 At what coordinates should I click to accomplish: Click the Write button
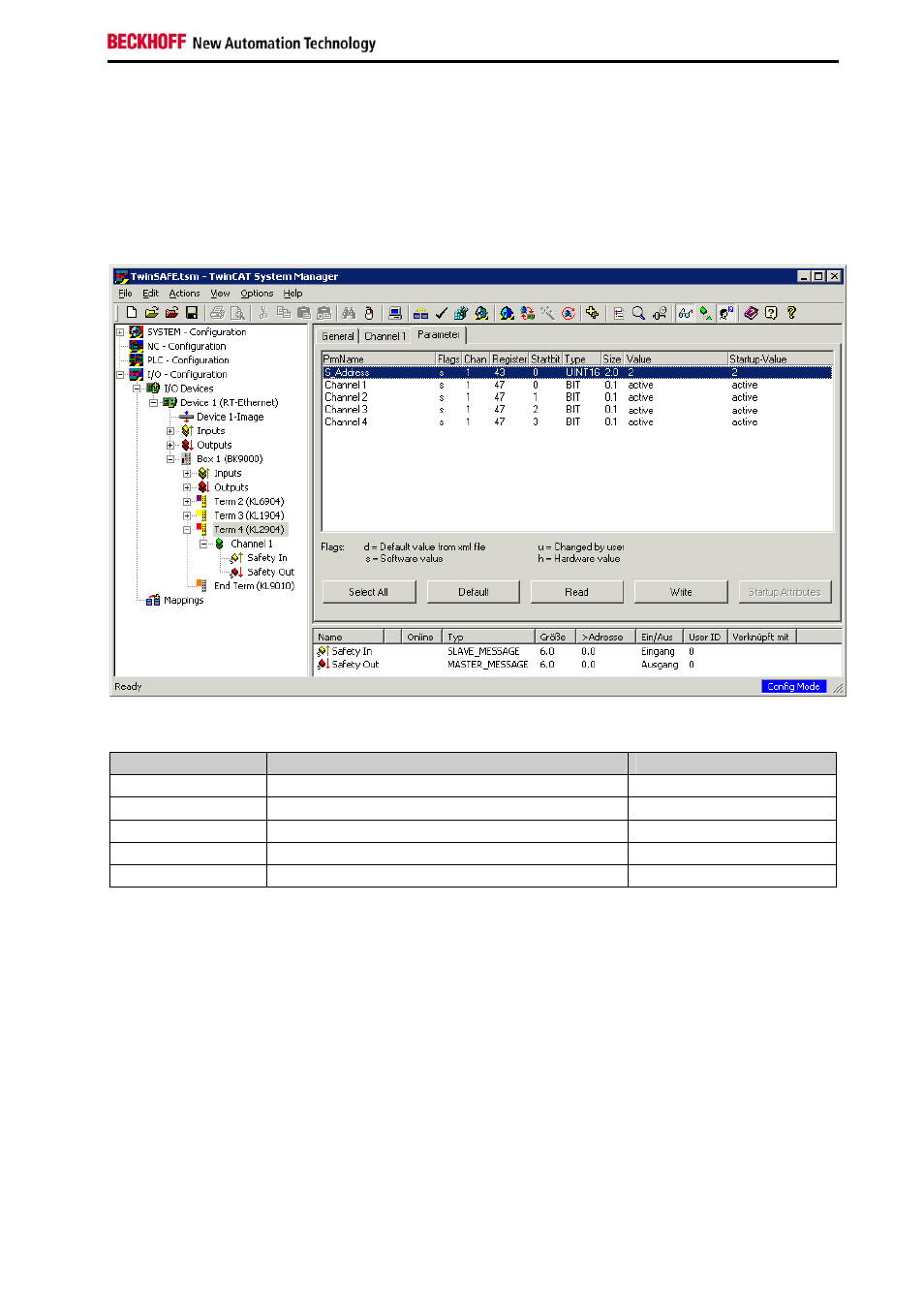[681, 592]
